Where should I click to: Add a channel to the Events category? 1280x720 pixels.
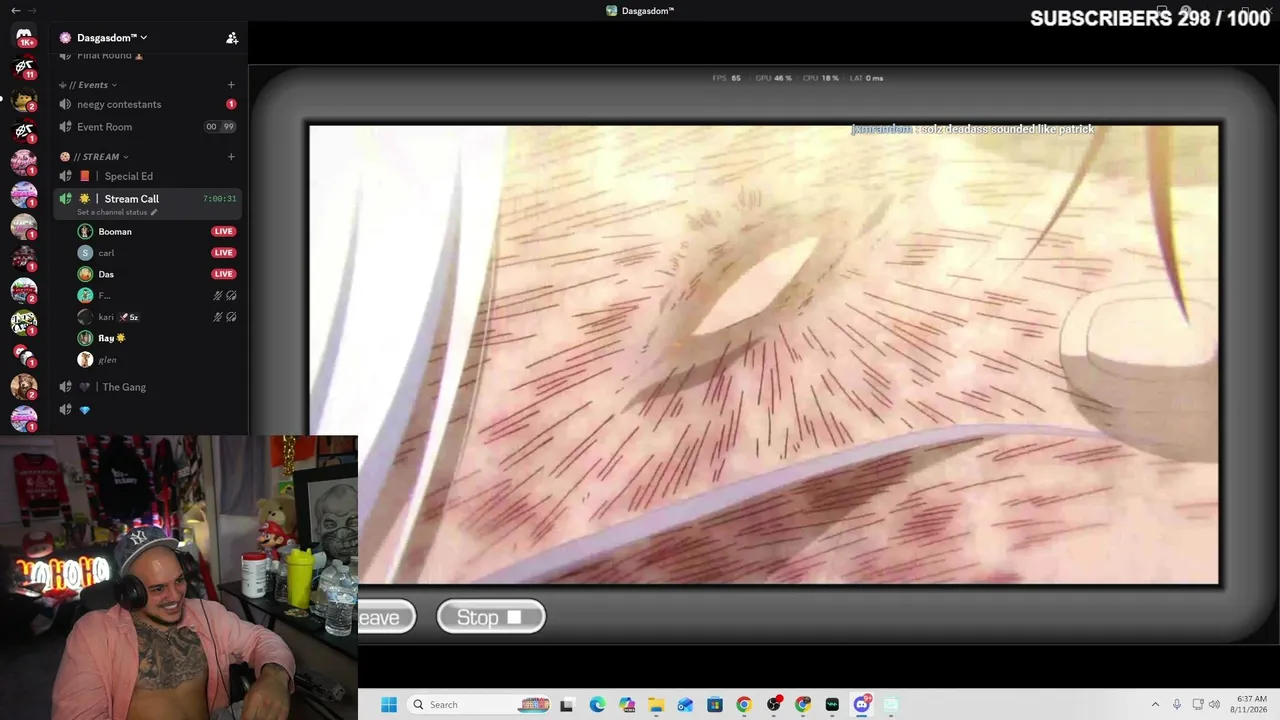click(x=231, y=85)
